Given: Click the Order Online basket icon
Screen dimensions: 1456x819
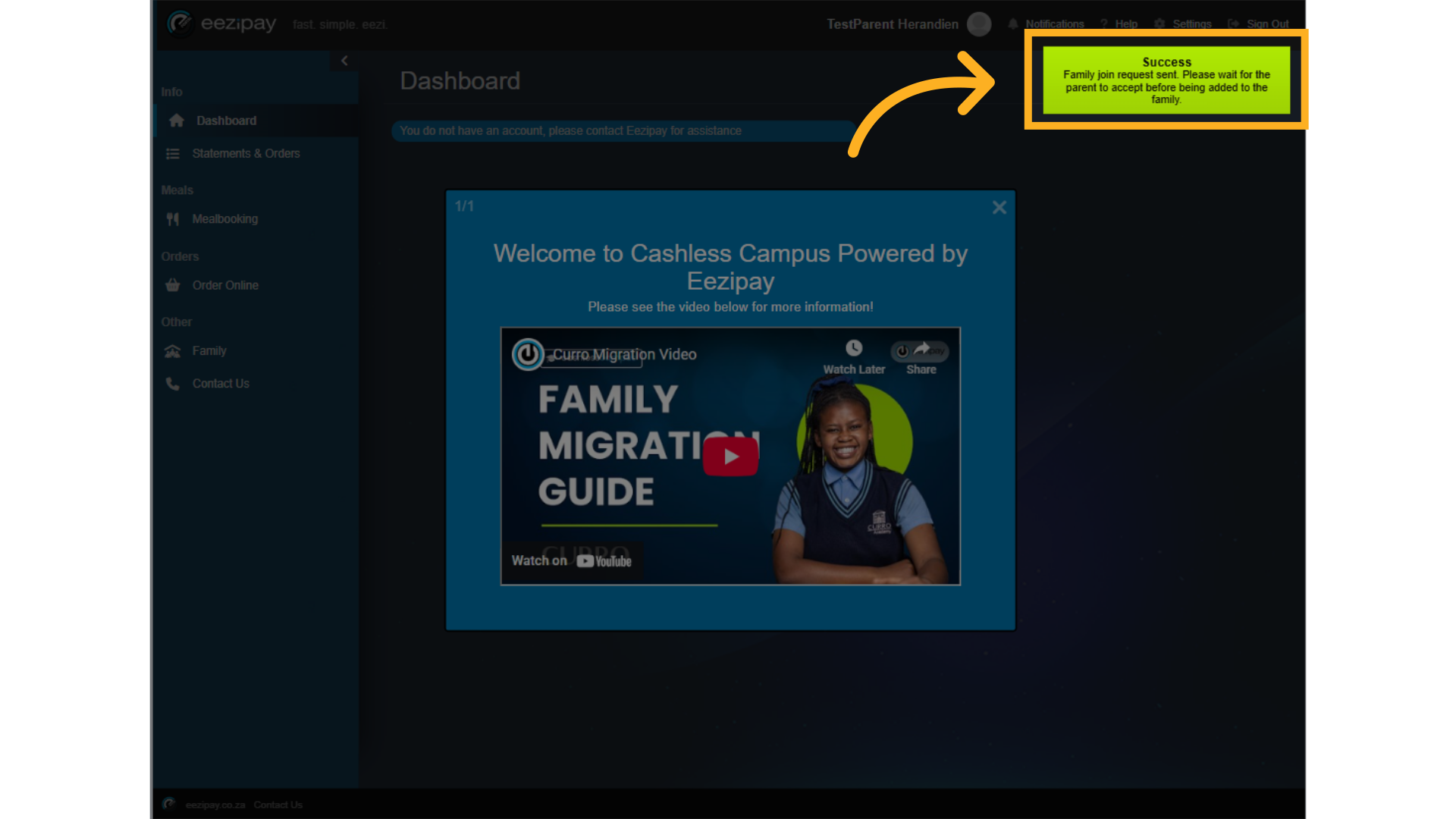Looking at the screenshot, I should coord(173,285).
